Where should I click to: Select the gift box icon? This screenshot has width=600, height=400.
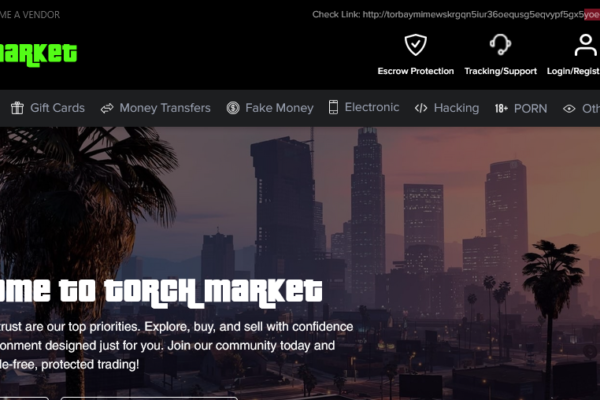pos(17,108)
